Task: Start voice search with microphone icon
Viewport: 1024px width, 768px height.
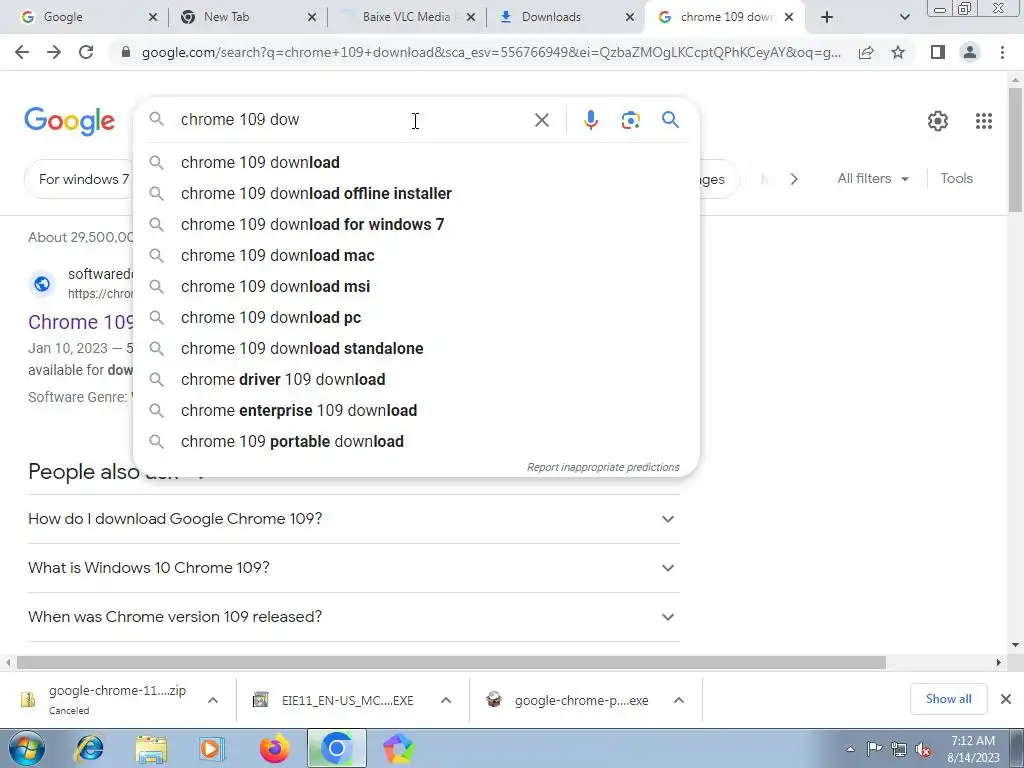Action: coord(590,120)
